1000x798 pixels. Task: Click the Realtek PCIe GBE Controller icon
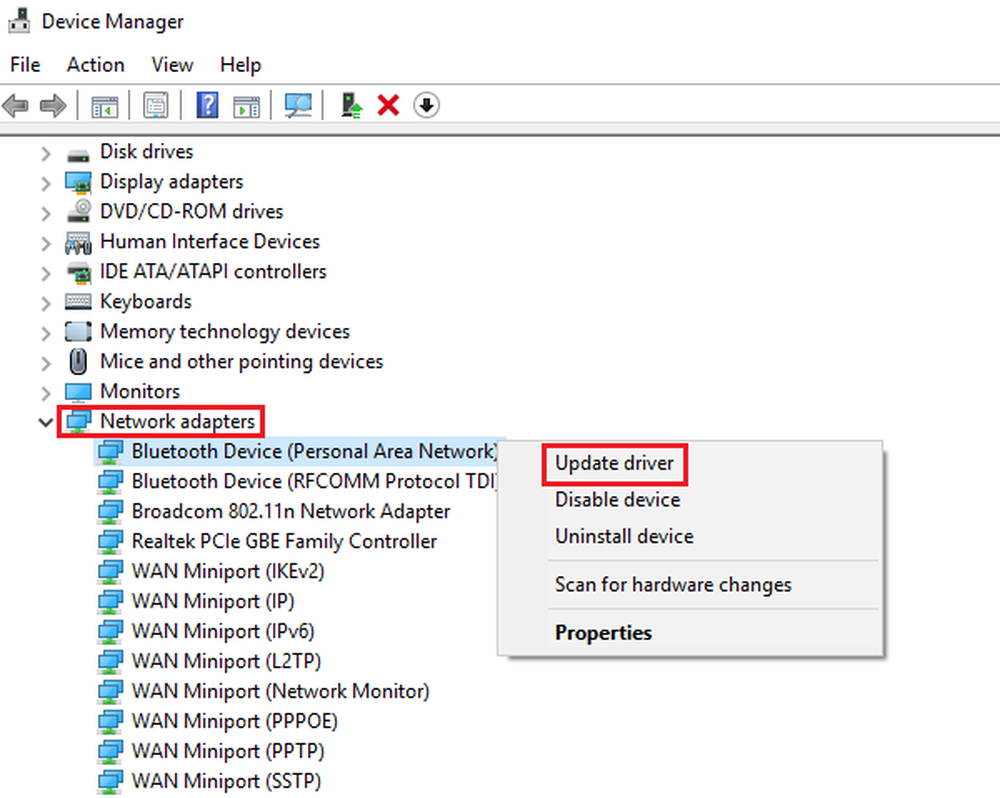coord(110,542)
